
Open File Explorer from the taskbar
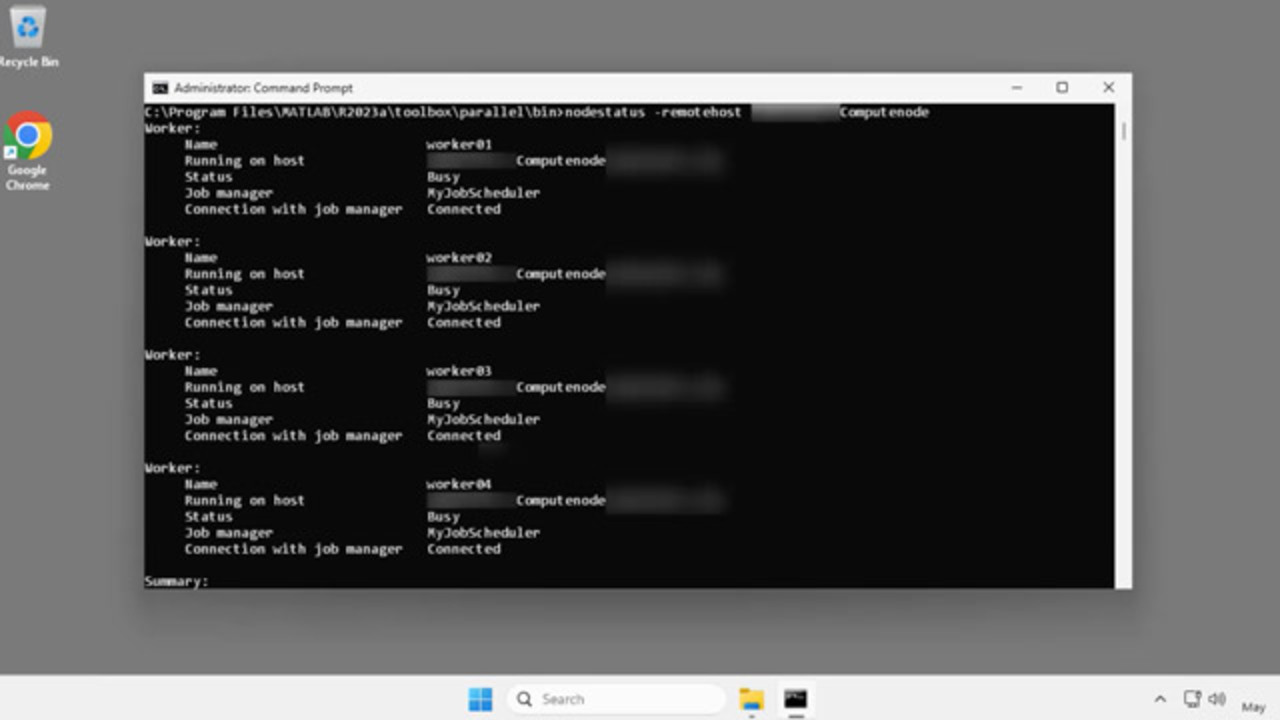pyautogui.click(x=751, y=699)
